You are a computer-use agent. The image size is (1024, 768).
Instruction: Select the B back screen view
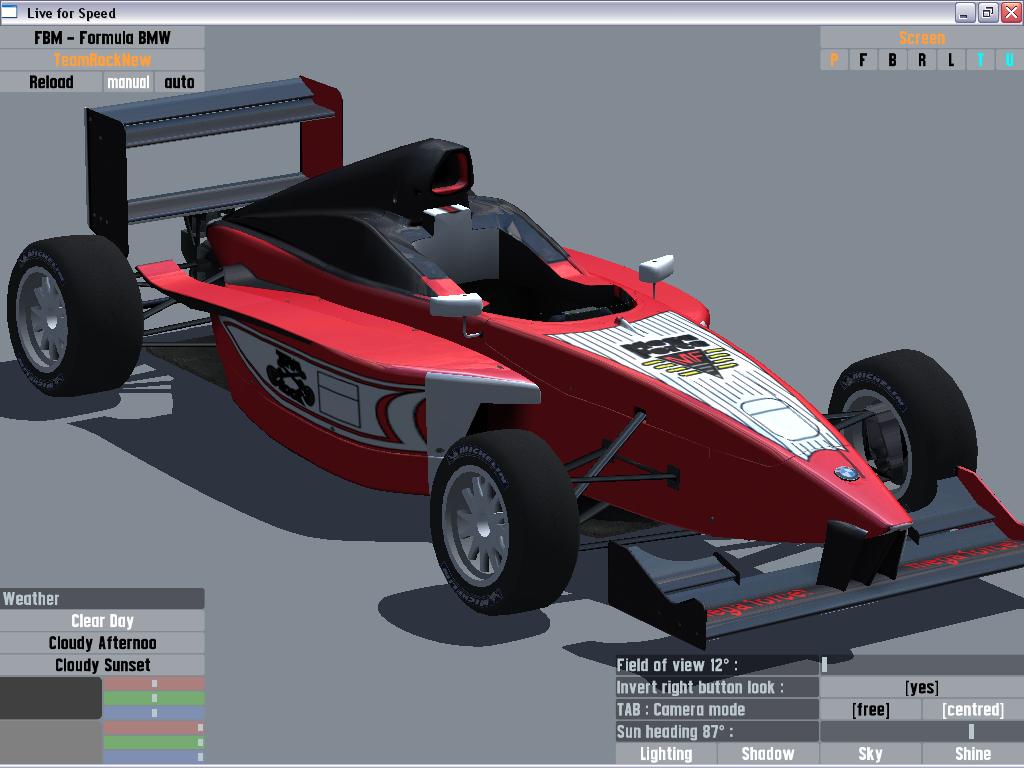892,60
